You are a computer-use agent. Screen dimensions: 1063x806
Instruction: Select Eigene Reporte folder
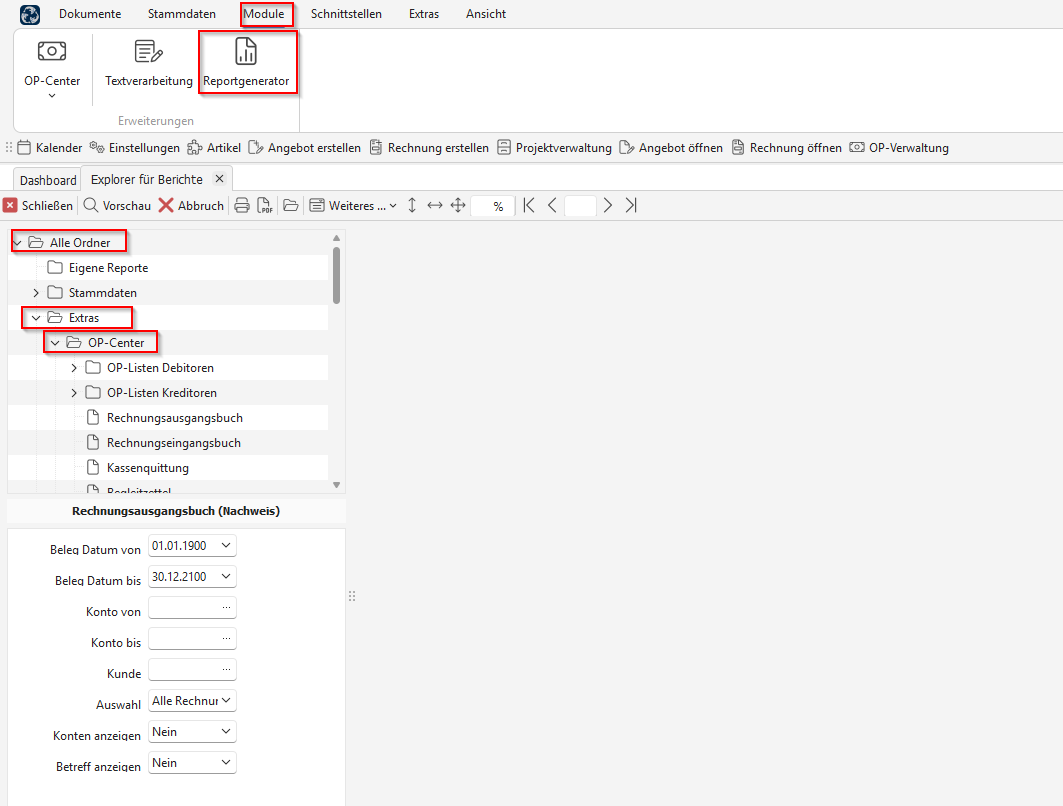click(x=108, y=268)
